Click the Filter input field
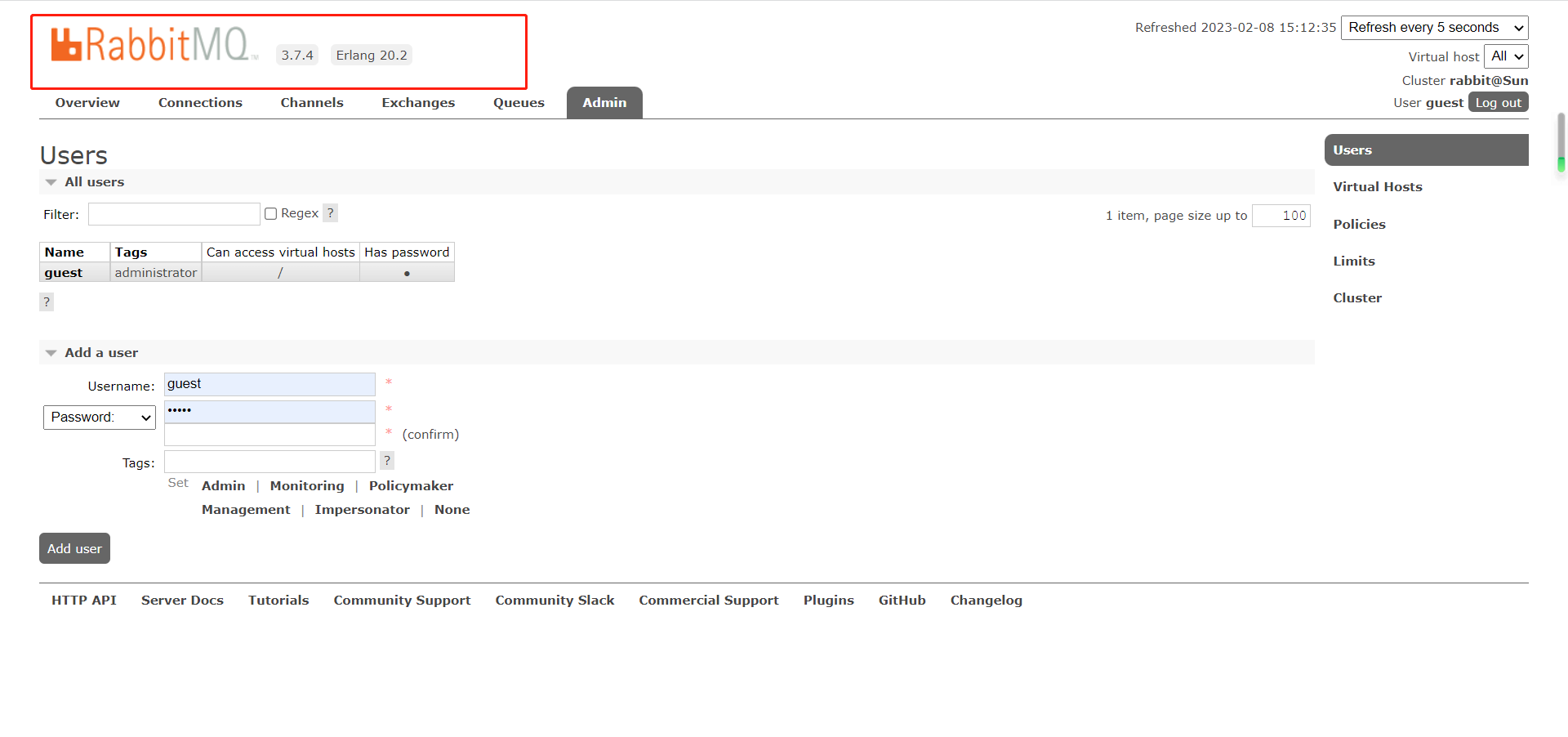The width and height of the screenshot is (1568, 737). [x=174, y=214]
